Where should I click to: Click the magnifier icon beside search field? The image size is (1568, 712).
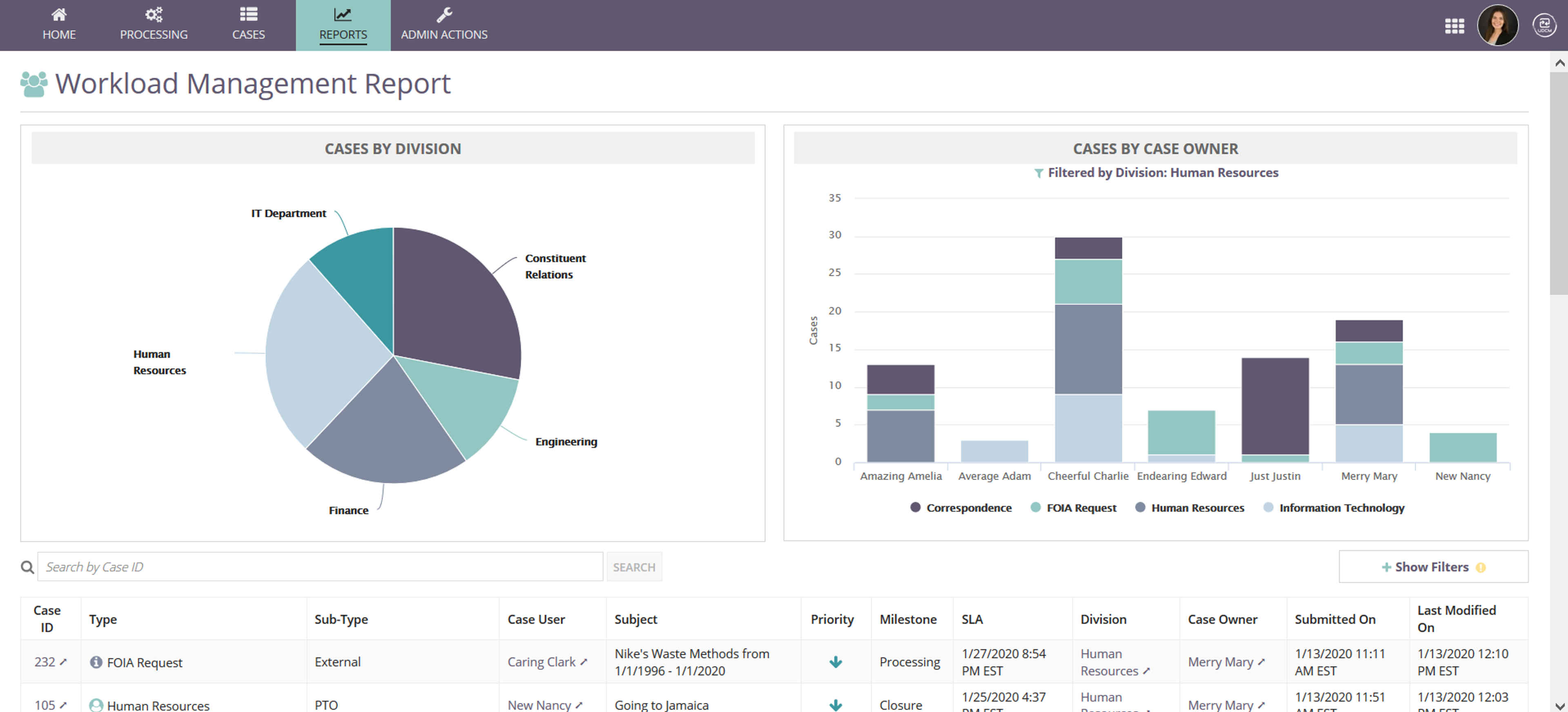click(27, 567)
